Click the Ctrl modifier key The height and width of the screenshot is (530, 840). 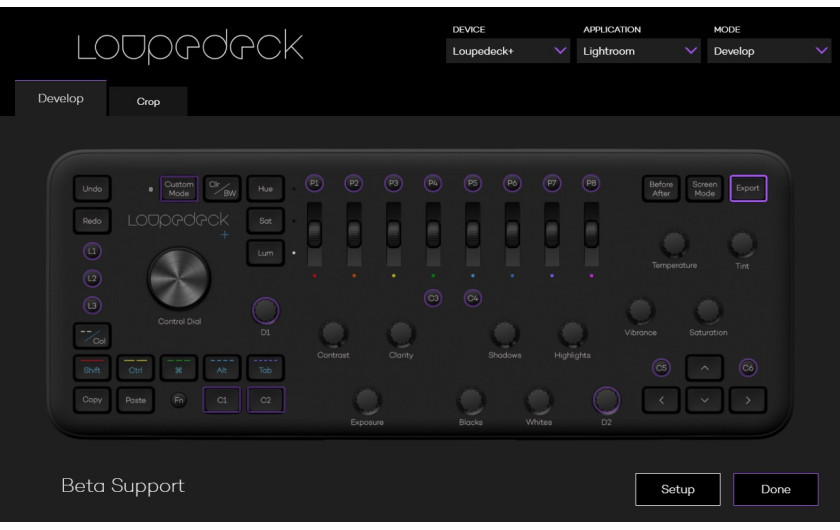(x=136, y=368)
